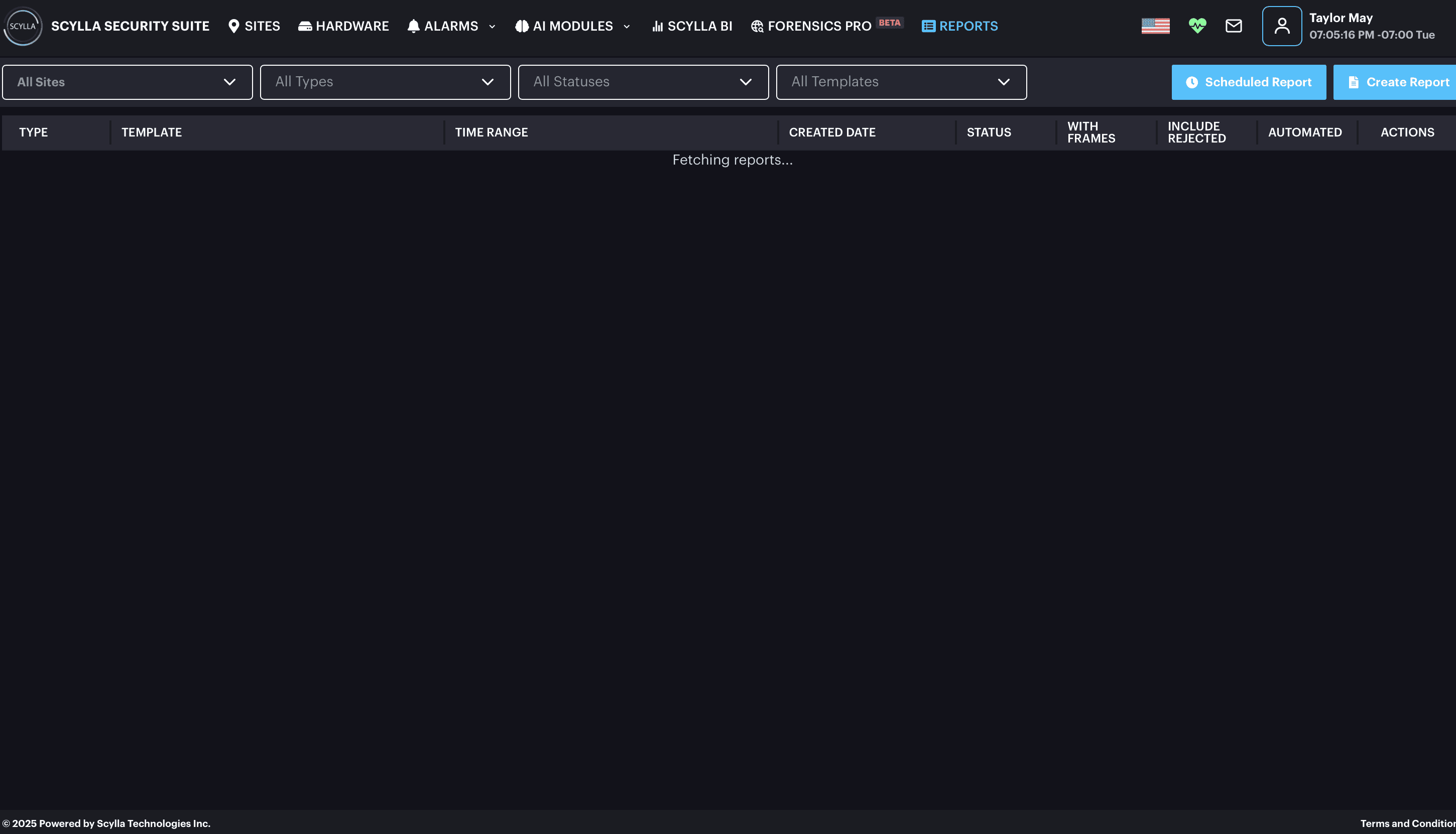Screen dimensions: 1456x834
Task: Click the TIME RANGE column header
Action: coord(491,132)
